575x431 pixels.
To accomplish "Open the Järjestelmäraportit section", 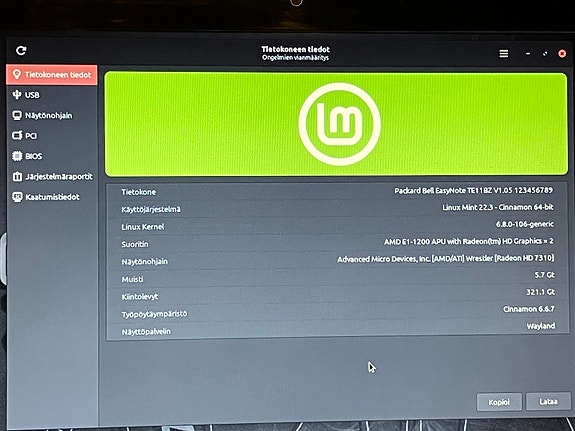I will (52, 177).
